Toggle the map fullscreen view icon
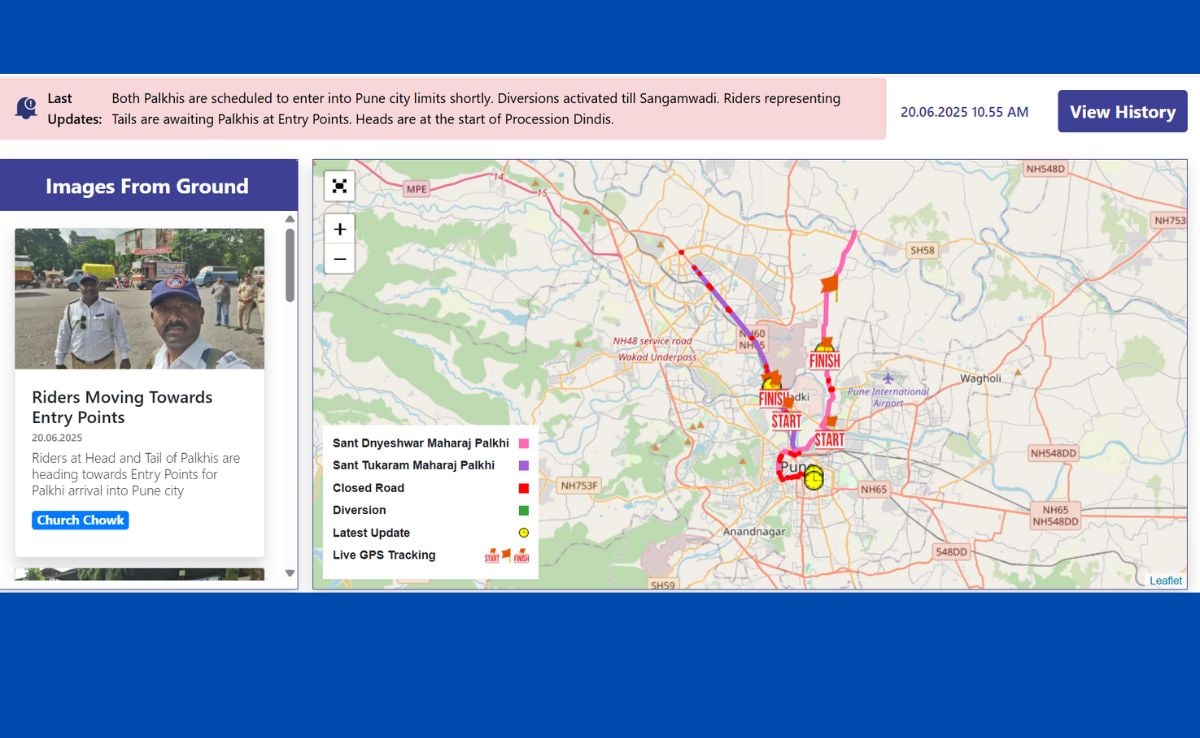The image size is (1200, 738). point(340,186)
